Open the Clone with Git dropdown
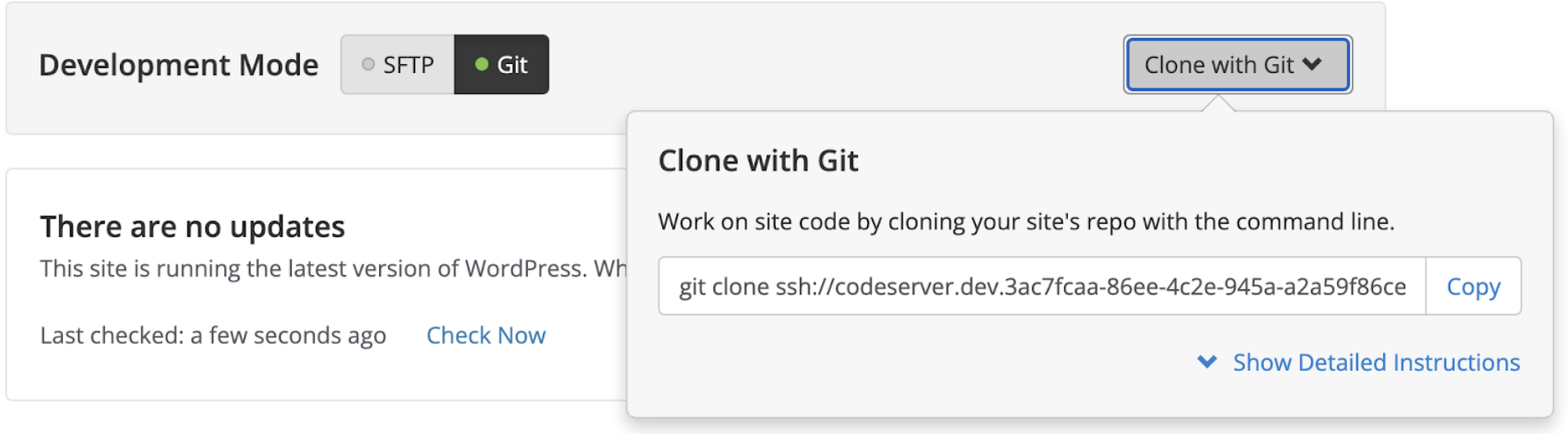The width and height of the screenshot is (1568, 434). pyautogui.click(x=1237, y=65)
